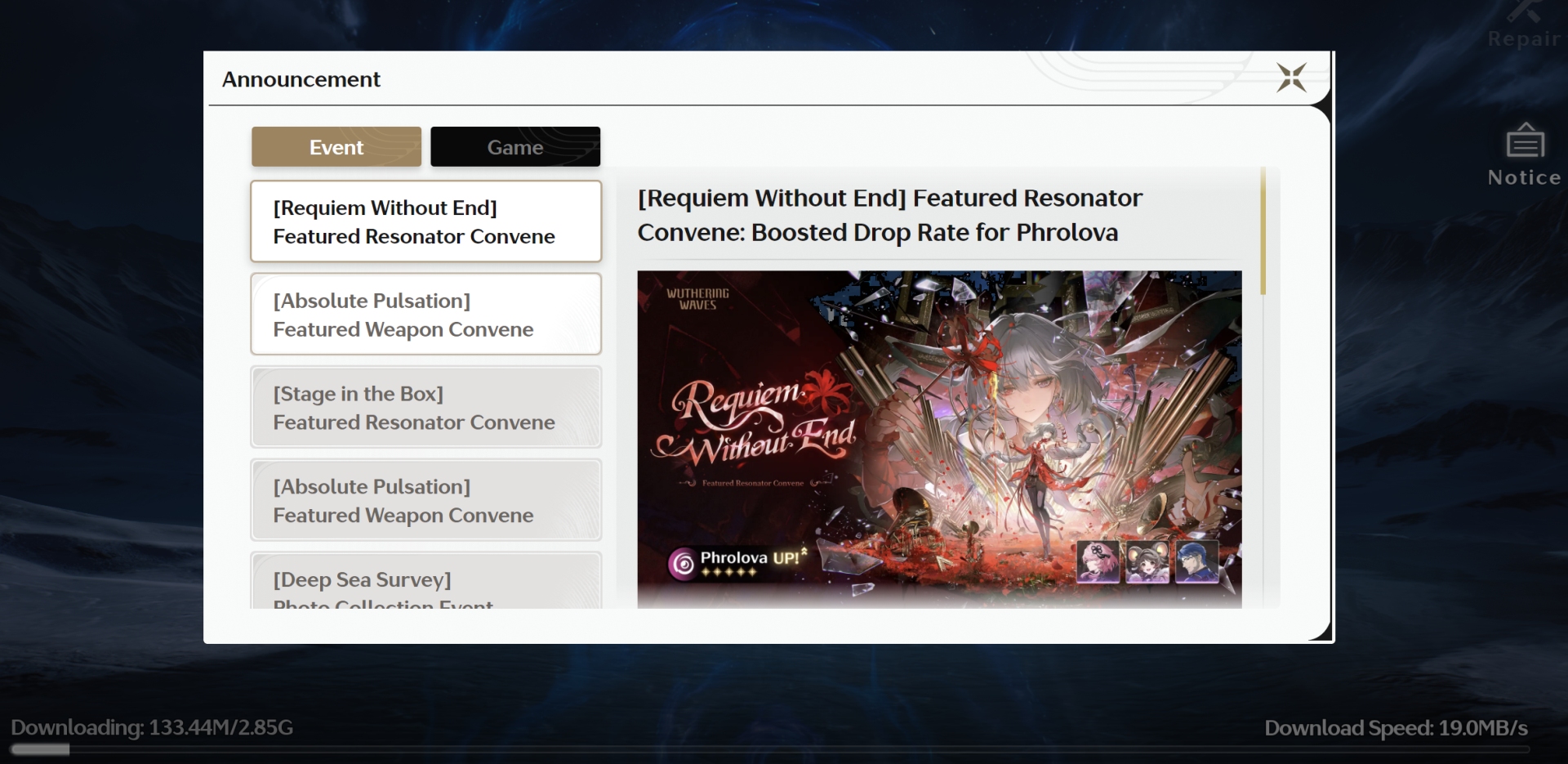
Task: Click the Phrolova UP spiral element icon
Action: point(683,563)
